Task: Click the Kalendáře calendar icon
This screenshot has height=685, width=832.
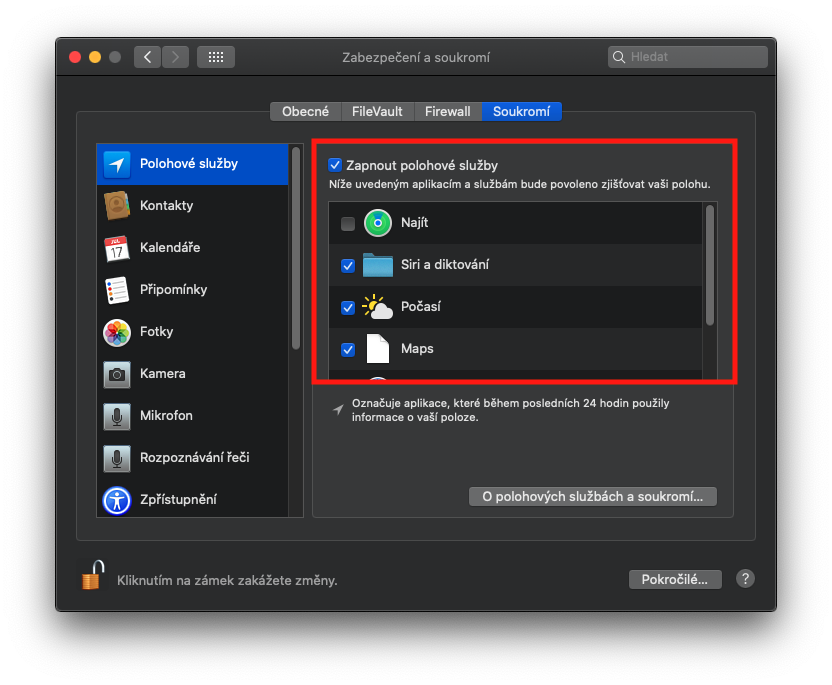Action: click(117, 248)
